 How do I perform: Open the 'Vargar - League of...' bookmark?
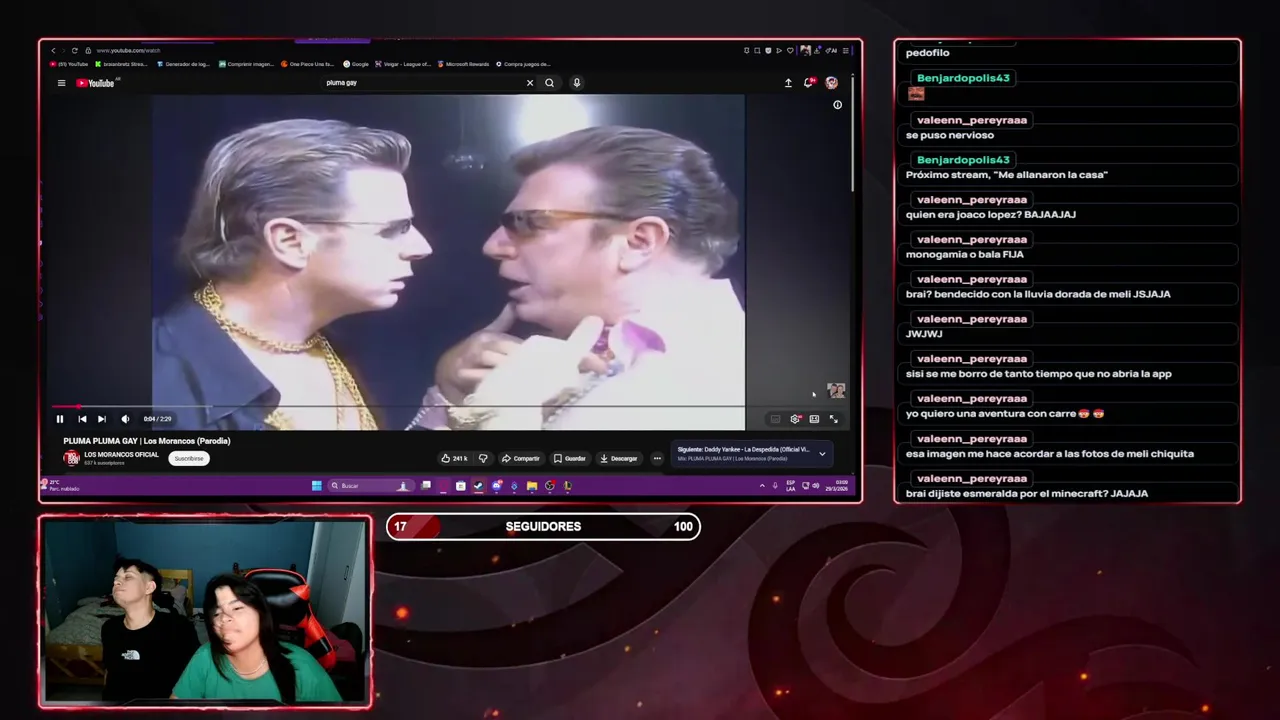[403, 64]
